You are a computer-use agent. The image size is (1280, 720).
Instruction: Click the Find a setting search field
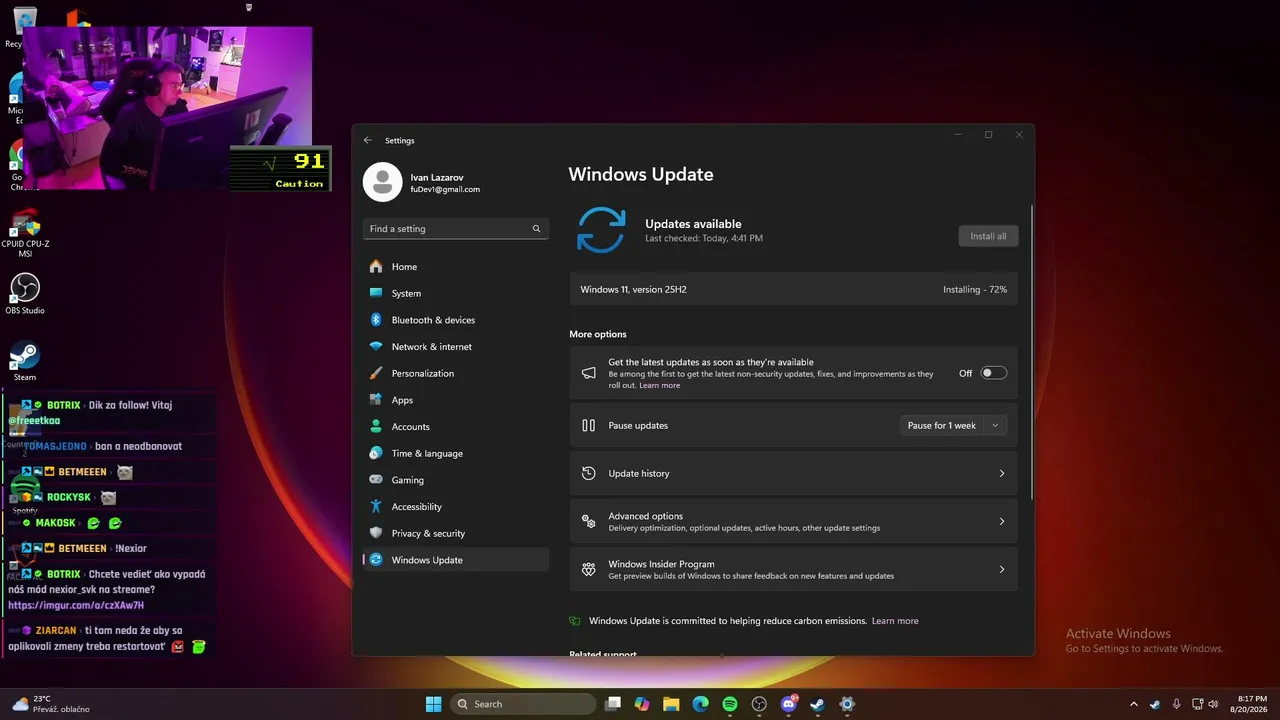point(456,229)
